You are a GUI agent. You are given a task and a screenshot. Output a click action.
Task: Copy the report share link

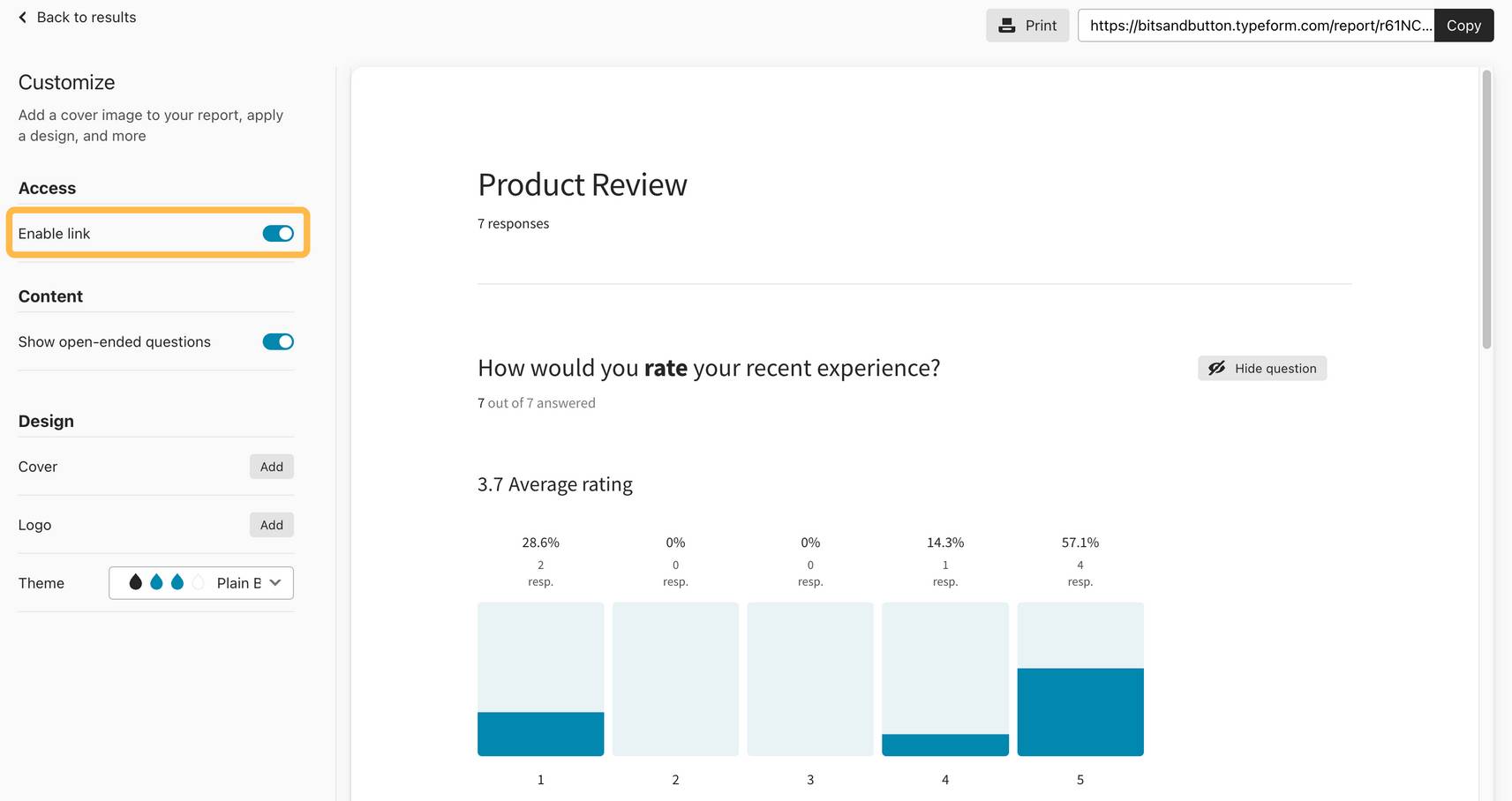click(x=1463, y=26)
